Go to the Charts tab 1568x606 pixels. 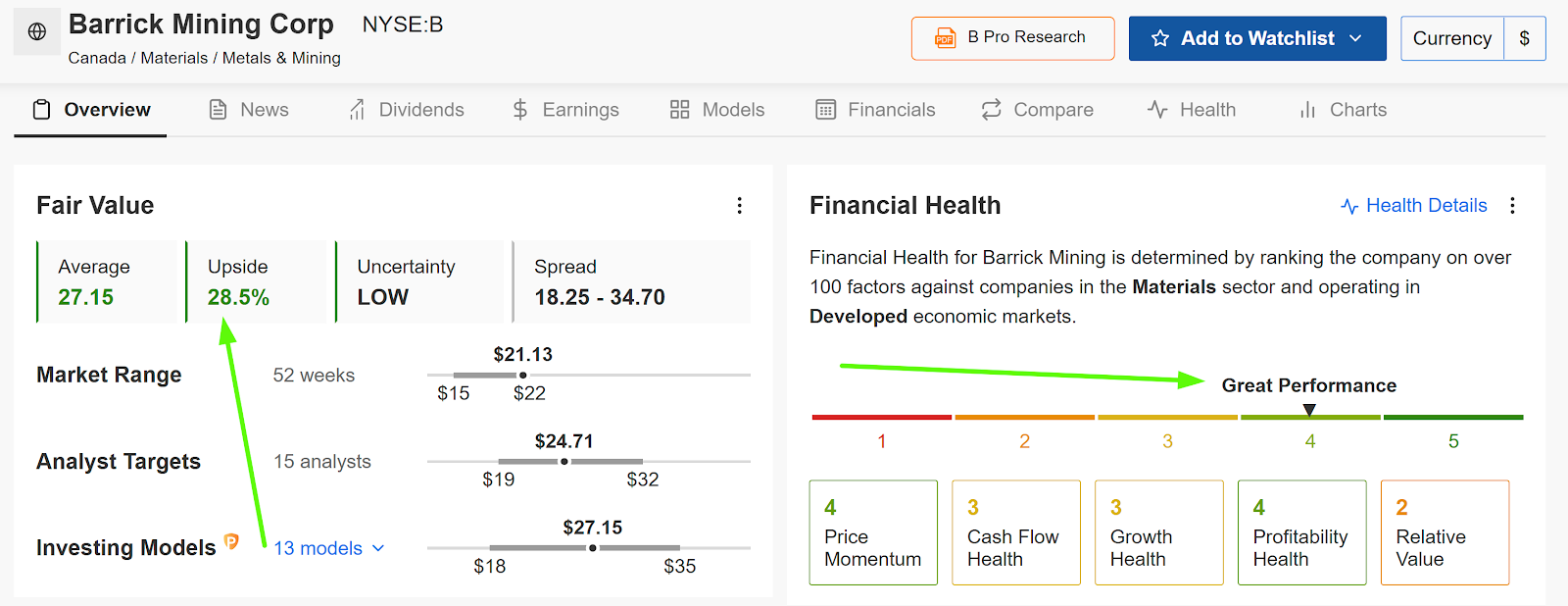click(x=1343, y=110)
